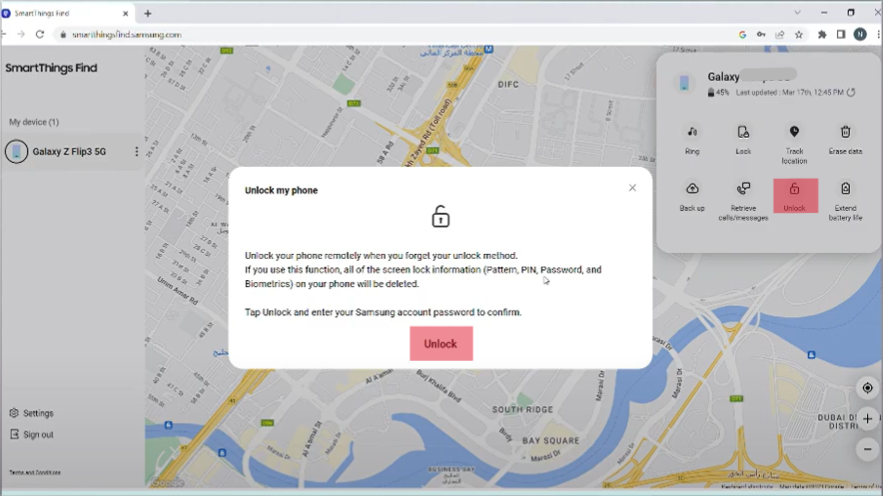Viewport: 883px width, 496px height.
Task: Zoom out the map with minus
Action: [x=867, y=449]
